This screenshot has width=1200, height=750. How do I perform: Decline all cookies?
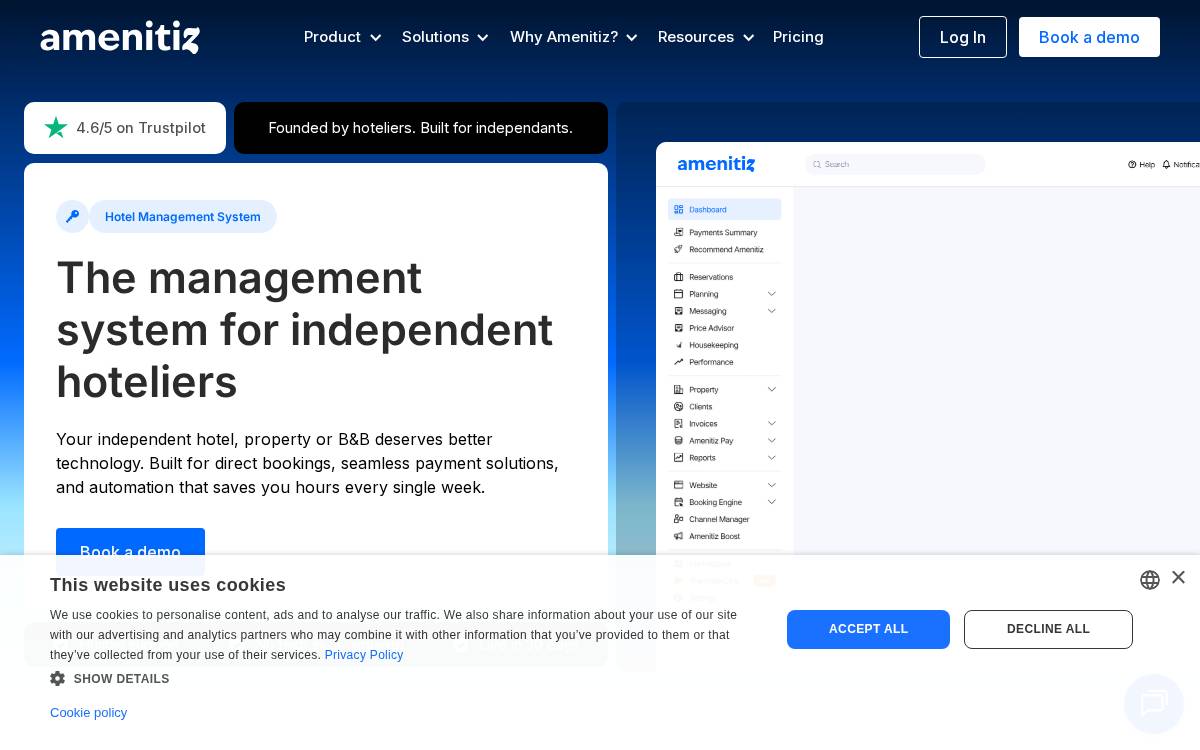1048,629
